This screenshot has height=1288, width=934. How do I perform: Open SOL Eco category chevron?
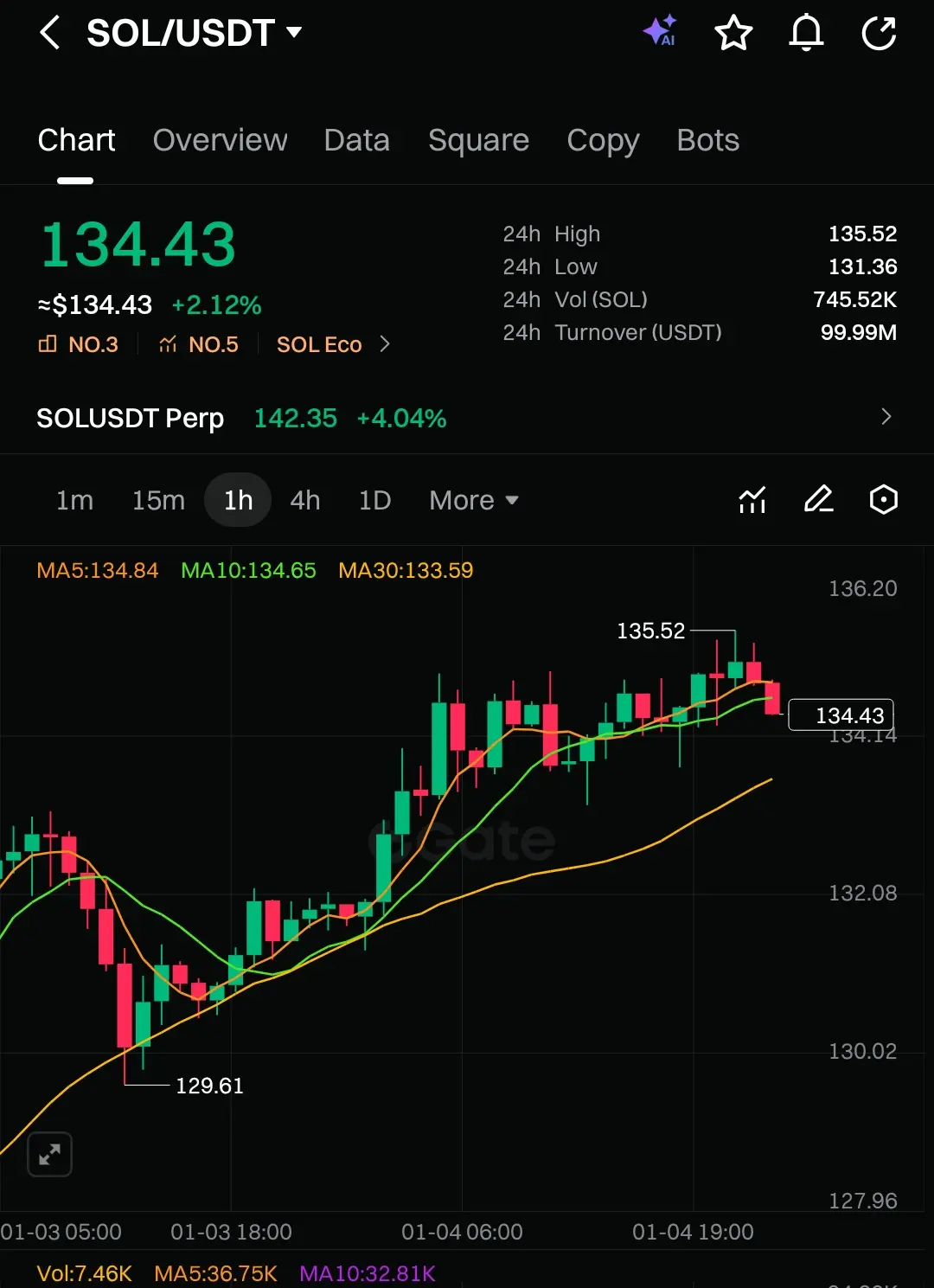(x=385, y=344)
